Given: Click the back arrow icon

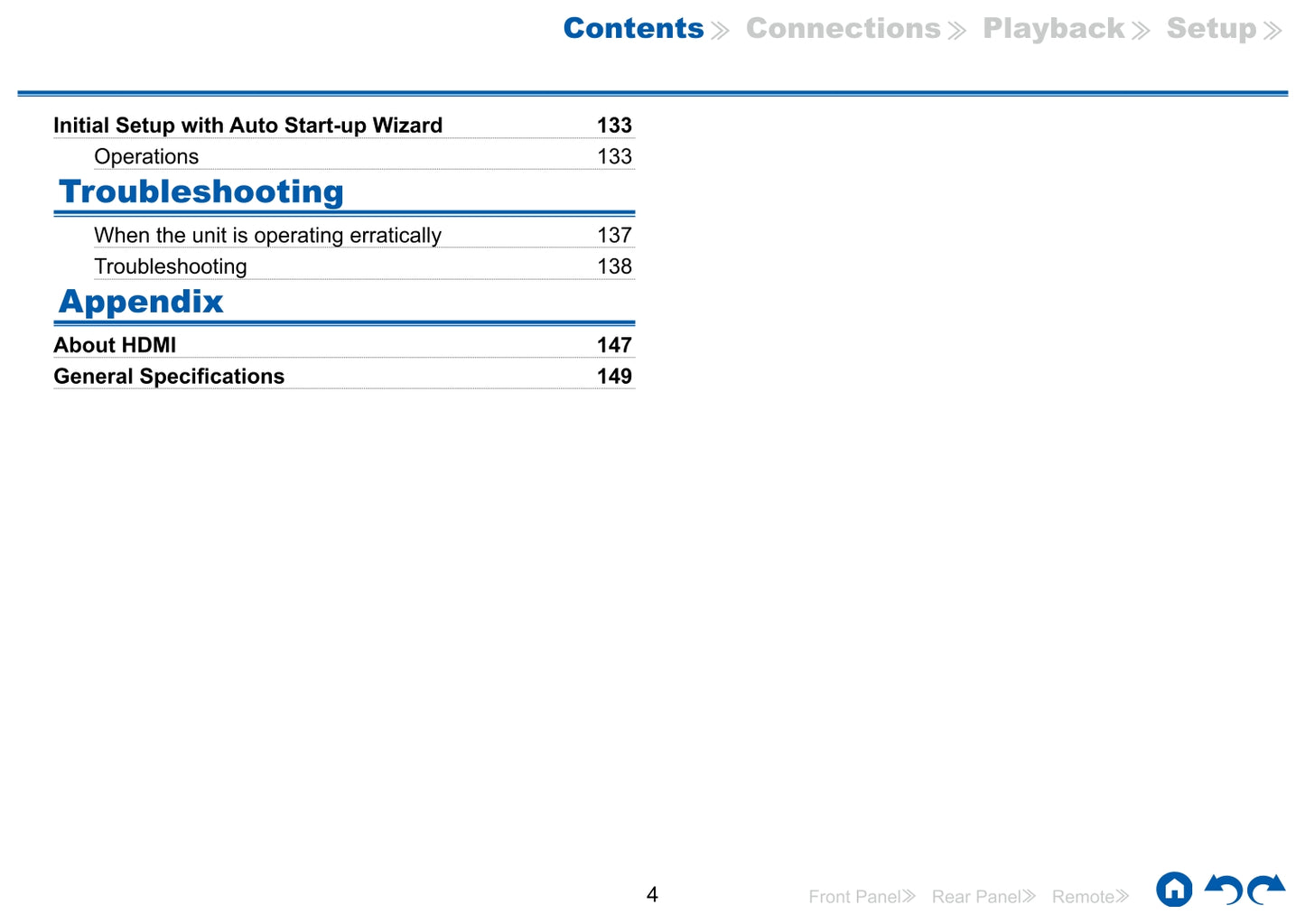Looking at the screenshot, I should 1225,890.
